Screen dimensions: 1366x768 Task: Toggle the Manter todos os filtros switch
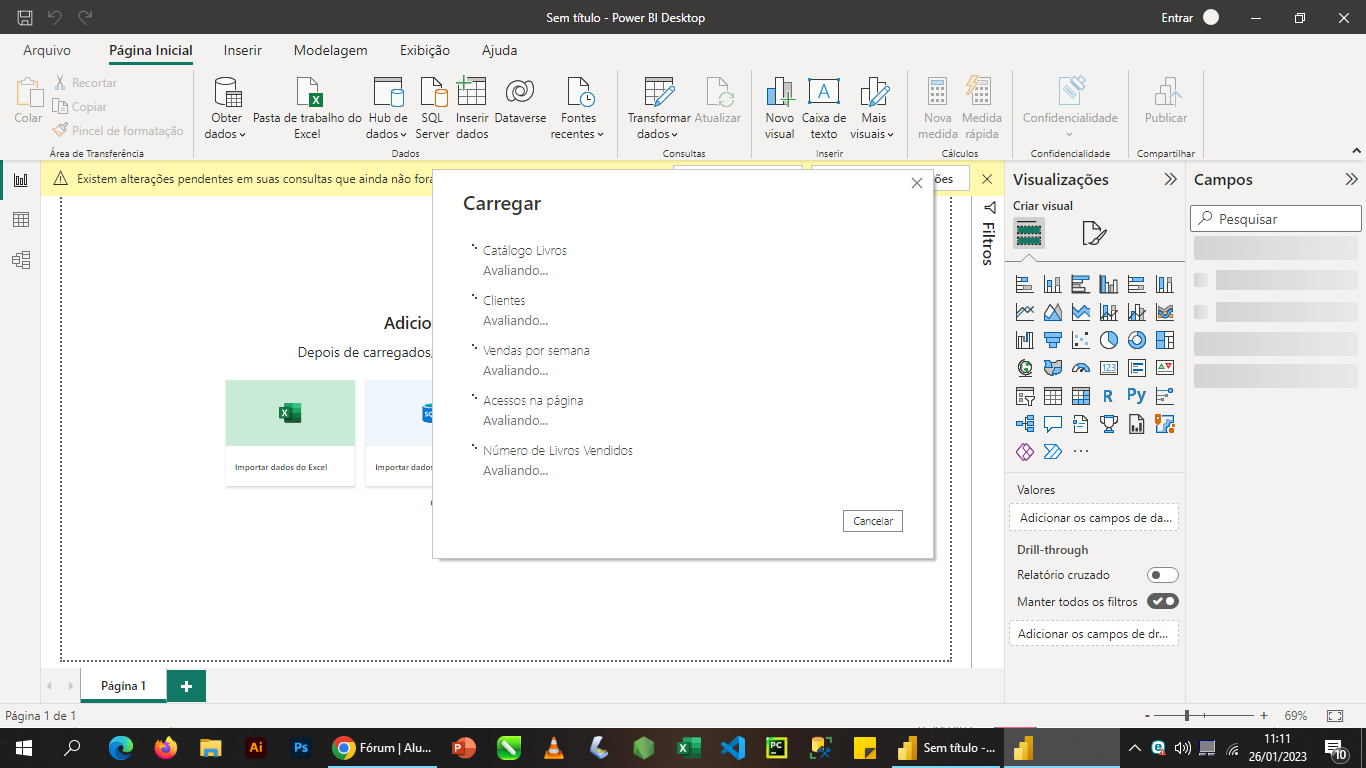point(1163,602)
